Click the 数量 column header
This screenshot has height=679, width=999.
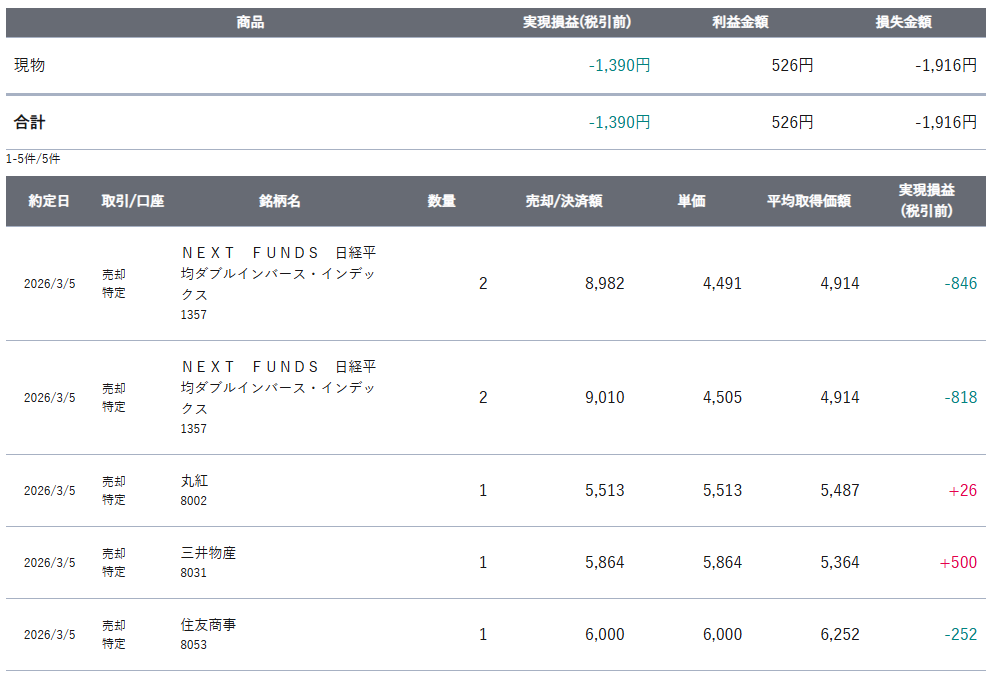tap(441, 201)
